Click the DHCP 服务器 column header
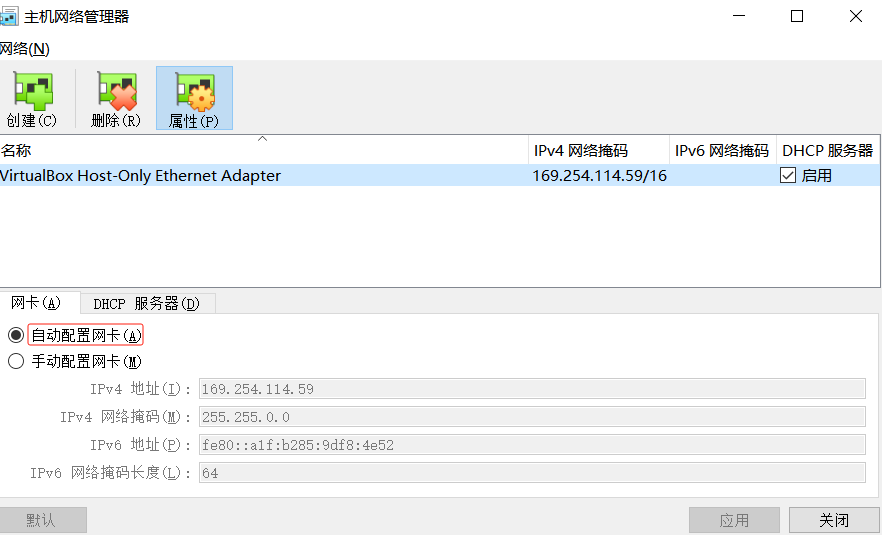The image size is (882, 535). click(x=827, y=150)
